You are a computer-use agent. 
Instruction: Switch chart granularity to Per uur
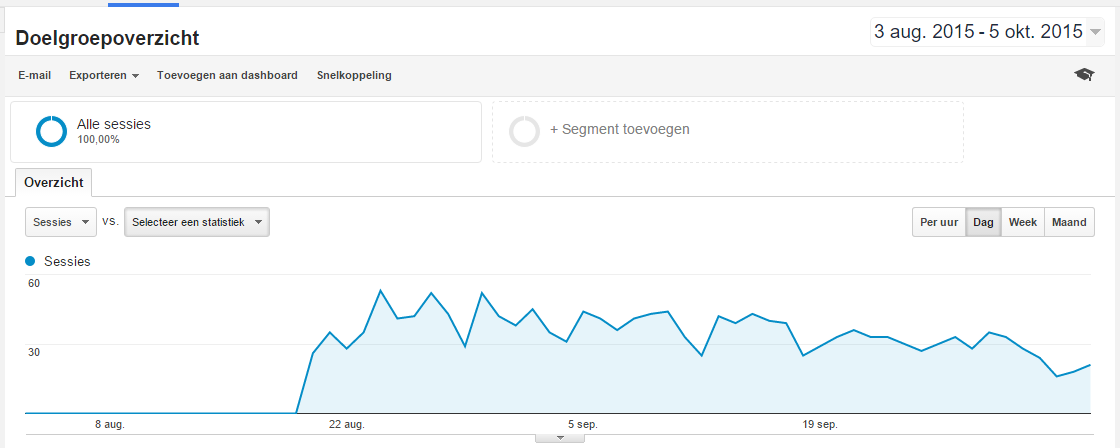[x=939, y=222]
